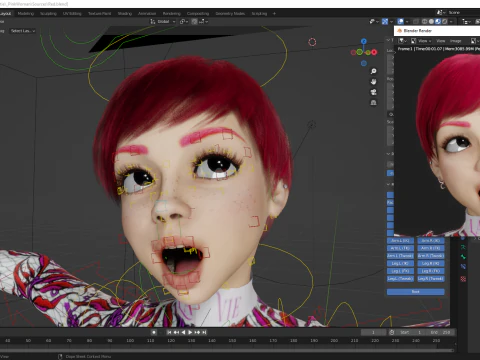This screenshot has width=480, height=360.
Task: Click the Start frame field
Action: [x=411, y=332]
